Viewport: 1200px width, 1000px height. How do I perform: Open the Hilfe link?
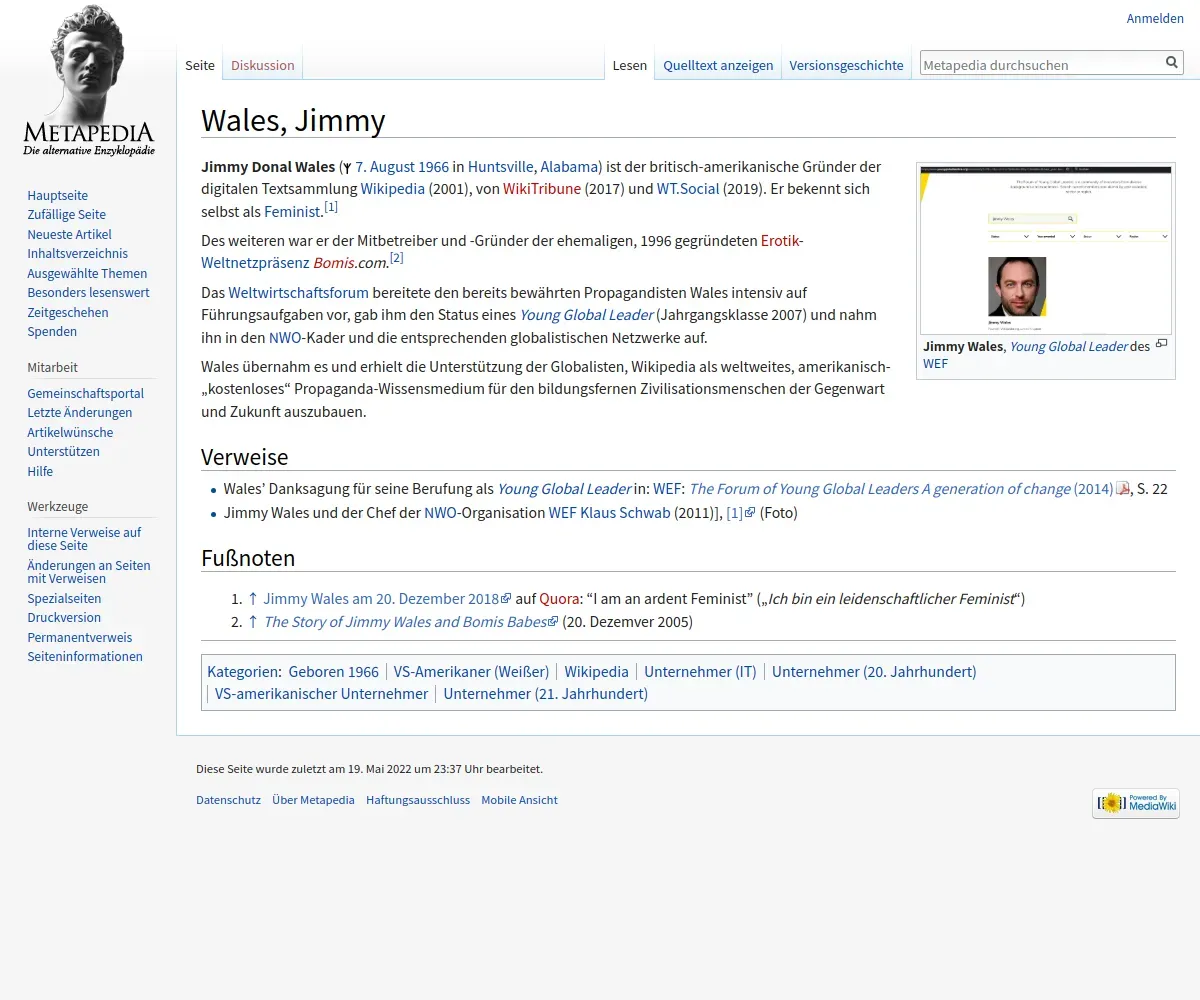(x=40, y=471)
